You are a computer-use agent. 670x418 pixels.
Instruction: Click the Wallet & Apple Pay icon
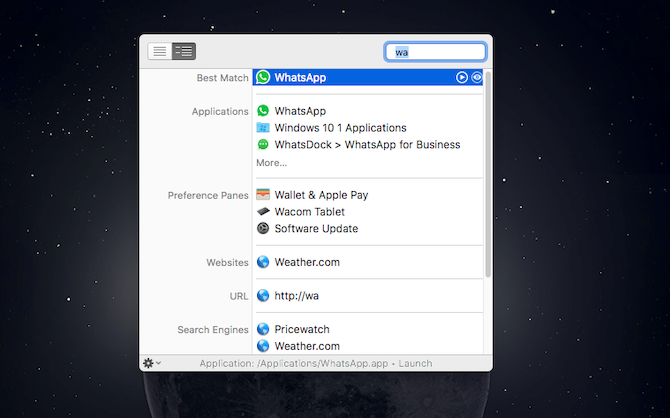(263, 194)
